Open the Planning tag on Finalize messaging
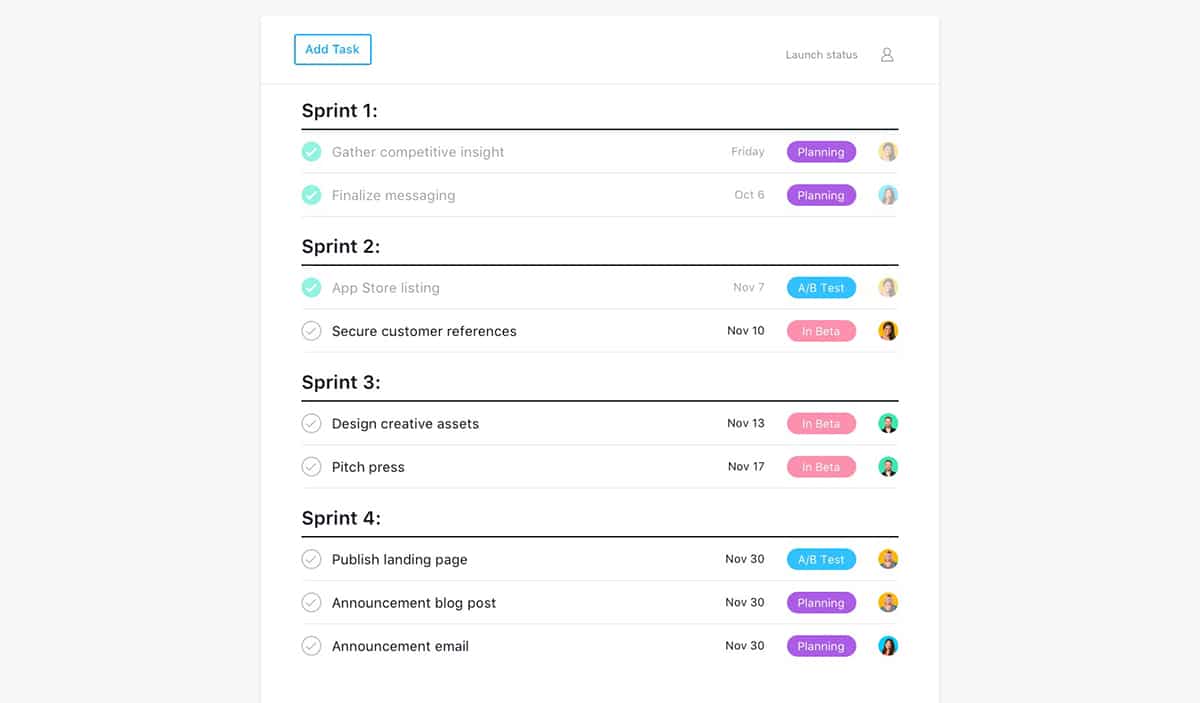The height and width of the screenshot is (703, 1200). [x=821, y=196]
